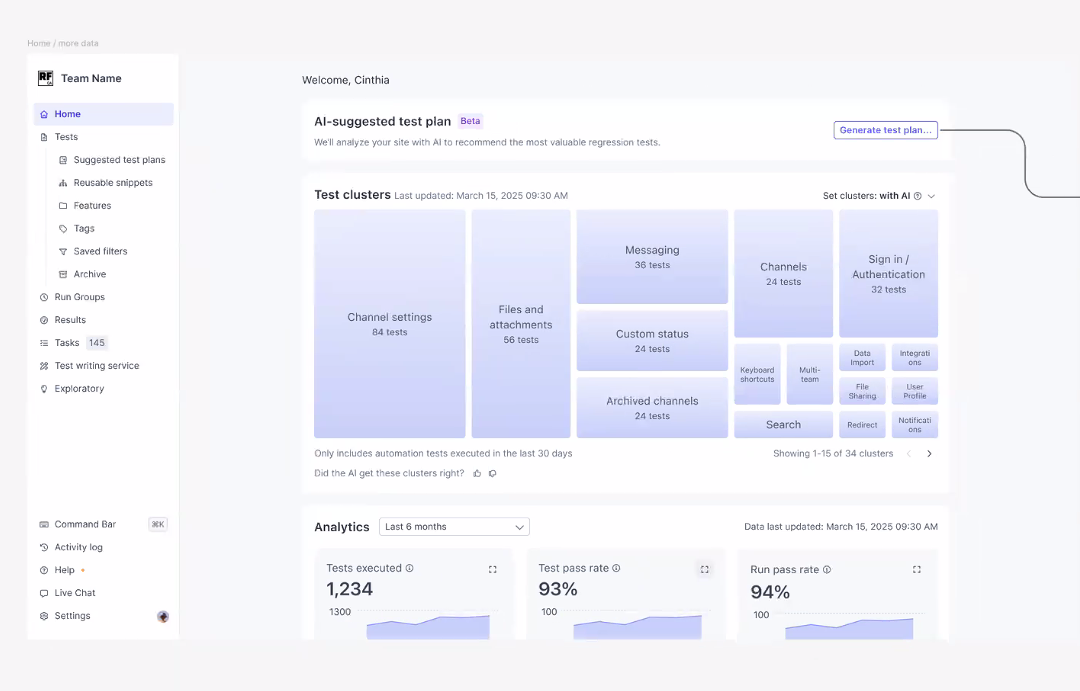The height and width of the screenshot is (691, 1080).
Task: Go to next page of clusters
Action: (929, 454)
